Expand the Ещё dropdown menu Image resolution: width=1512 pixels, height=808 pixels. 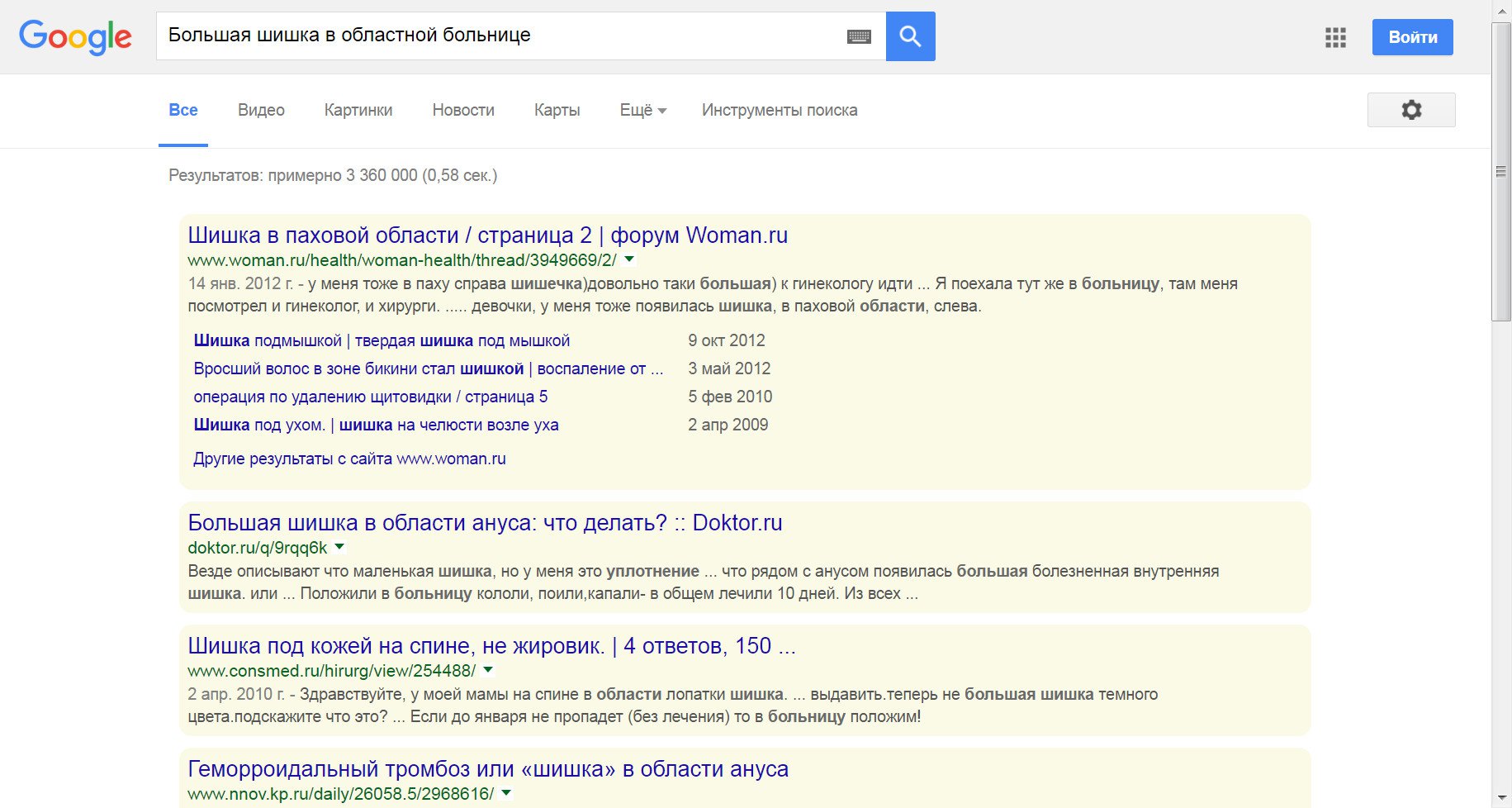[x=642, y=110]
